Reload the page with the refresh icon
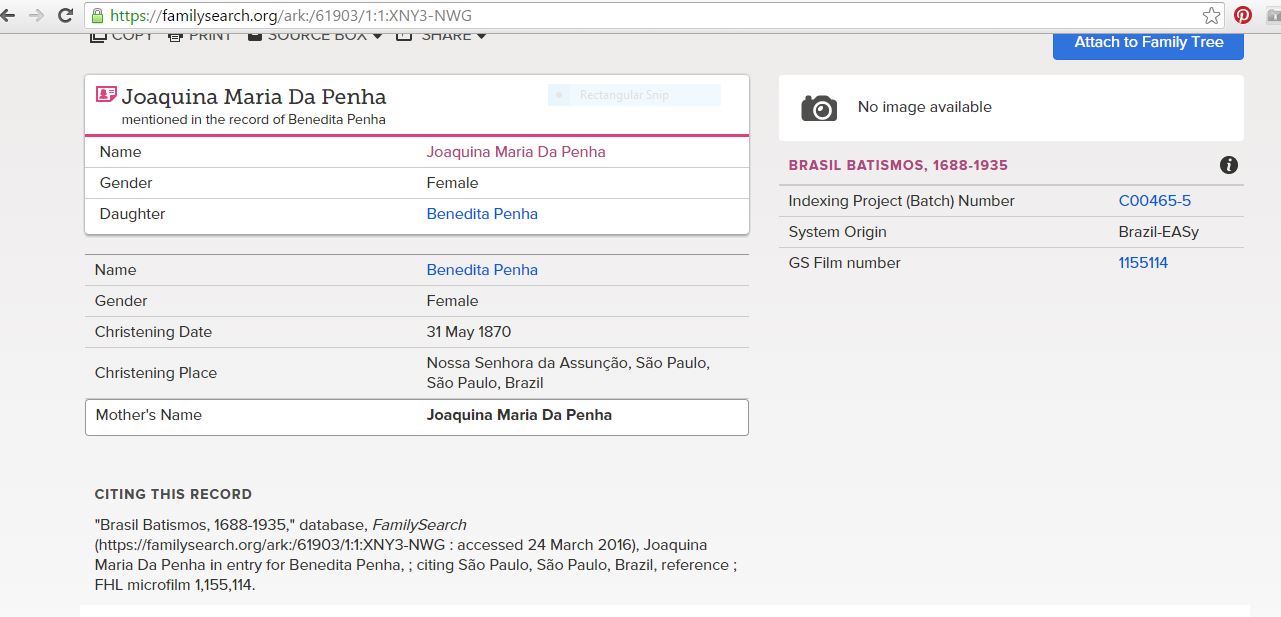1281x617 pixels. tap(66, 15)
